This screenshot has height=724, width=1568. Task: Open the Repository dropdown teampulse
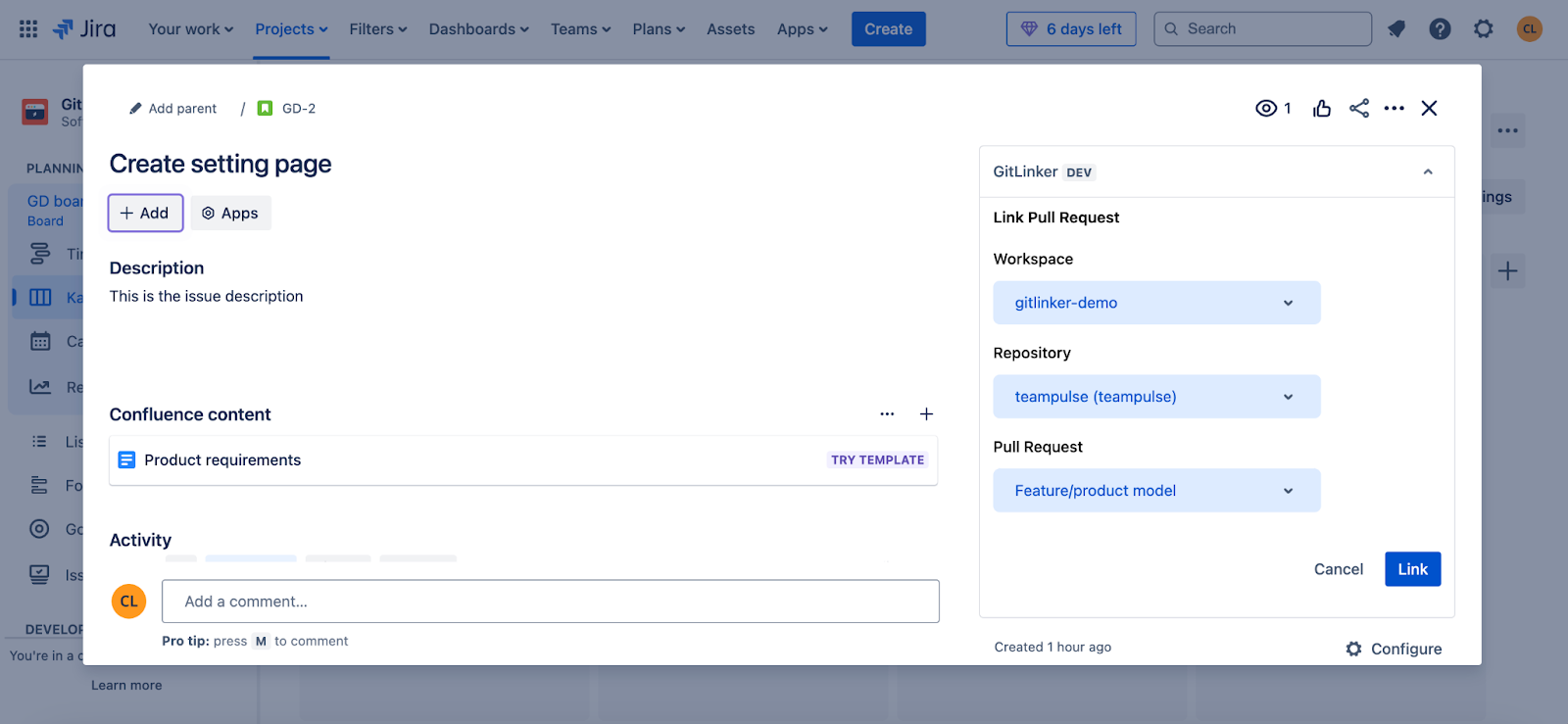coord(1156,397)
